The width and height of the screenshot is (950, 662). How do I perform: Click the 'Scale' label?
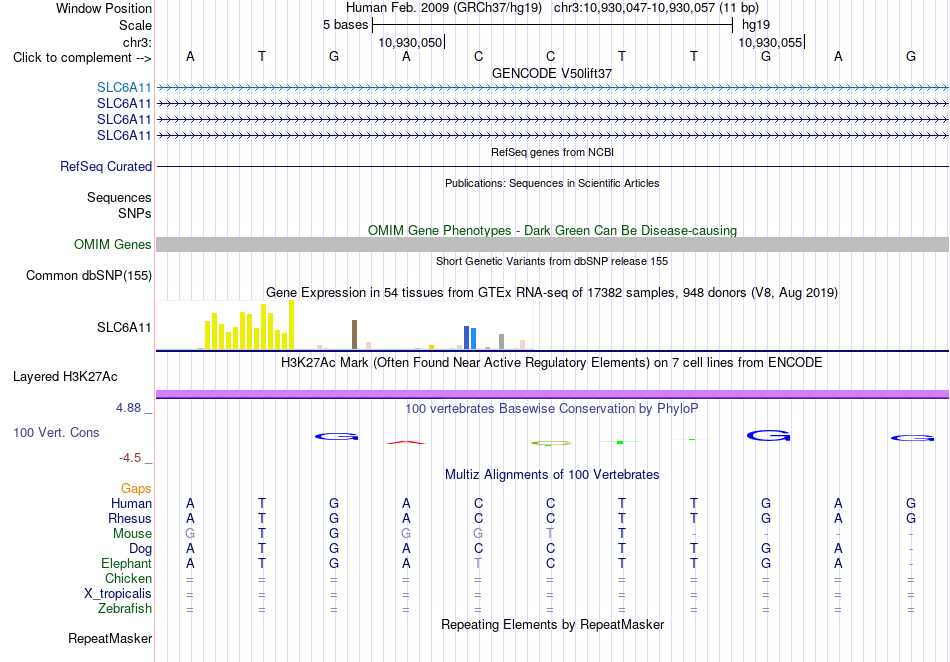(135, 25)
